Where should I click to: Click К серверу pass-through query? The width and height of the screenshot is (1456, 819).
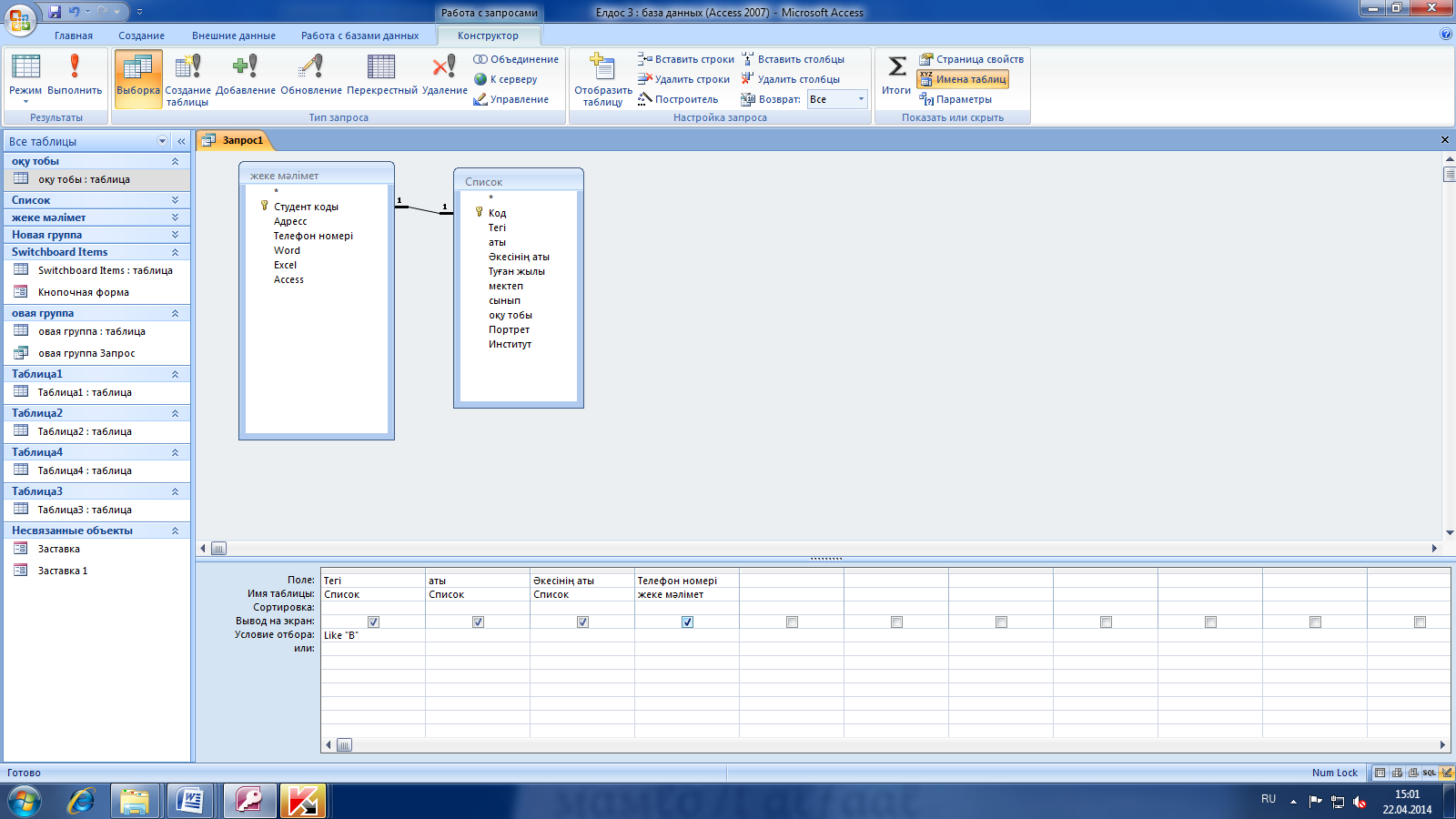[506, 79]
